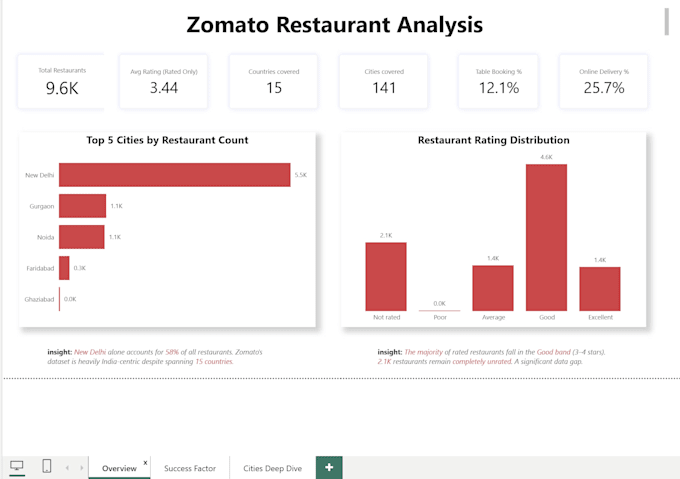Click the Ghaziabad bar

[59, 299]
